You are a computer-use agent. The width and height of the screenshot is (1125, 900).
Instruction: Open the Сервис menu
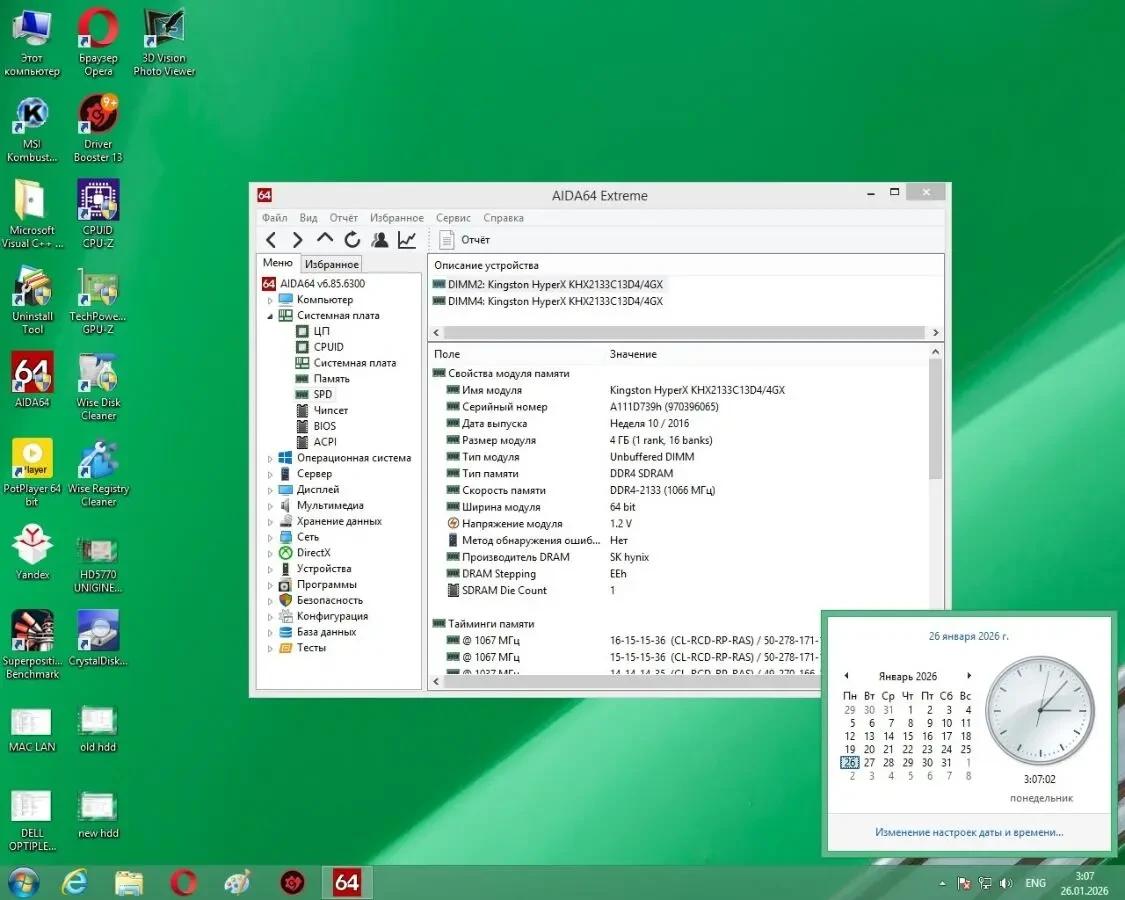click(x=453, y=217)
